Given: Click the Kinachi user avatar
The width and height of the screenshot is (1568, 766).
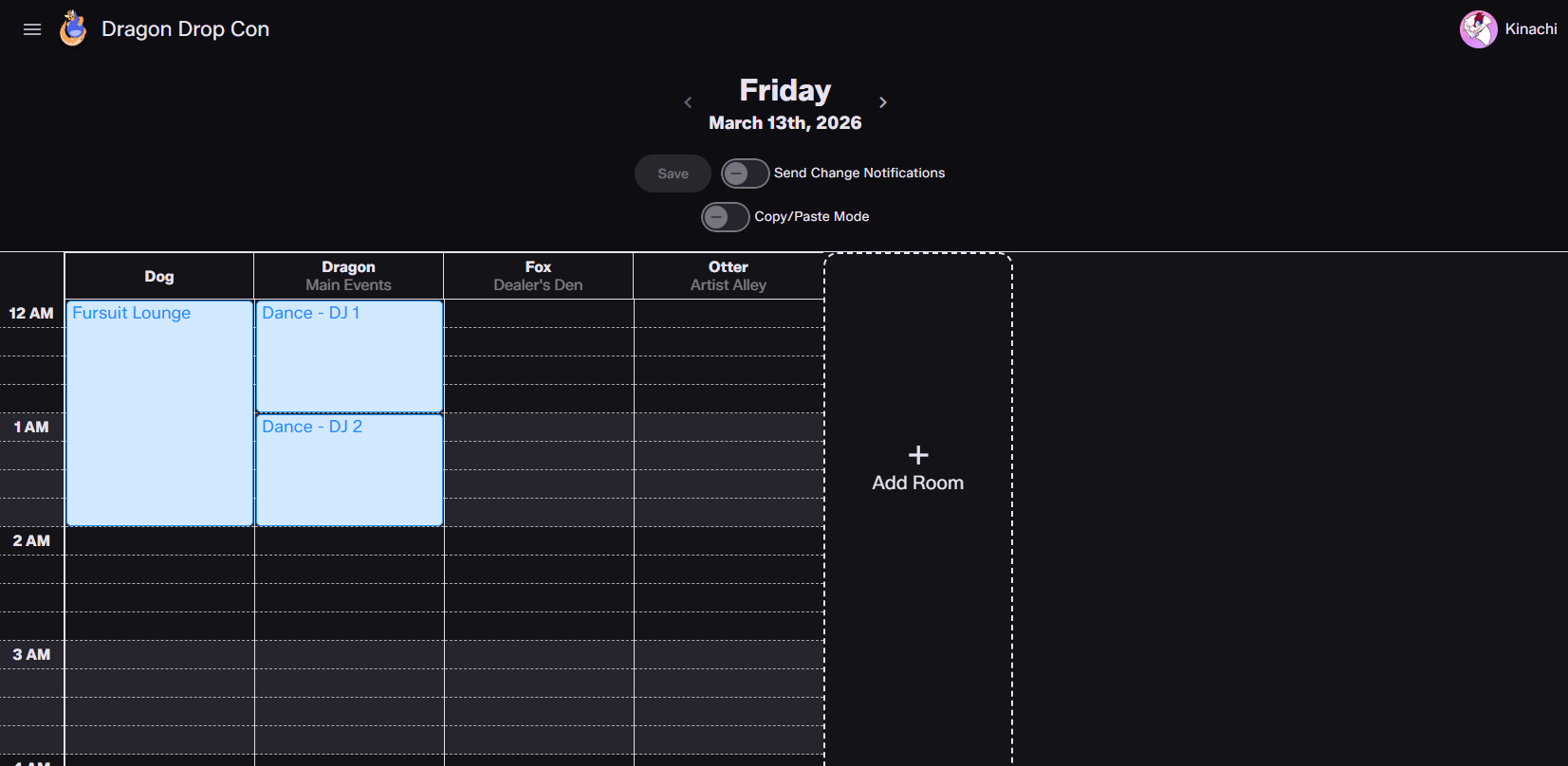Looking at the screenshot, I should 1478,29.
